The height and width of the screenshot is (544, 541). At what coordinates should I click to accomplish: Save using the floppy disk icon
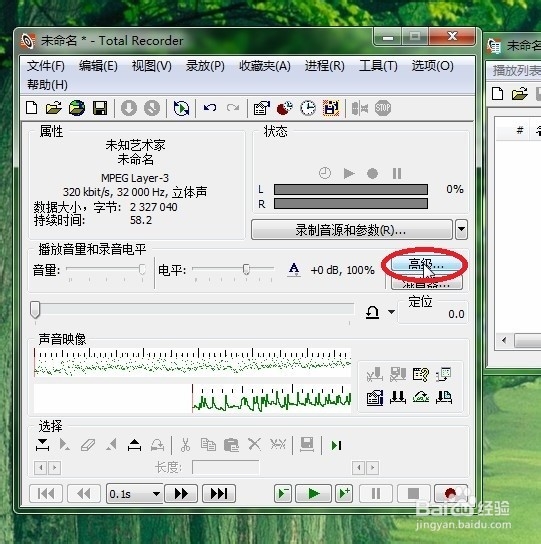coord(100,108)
